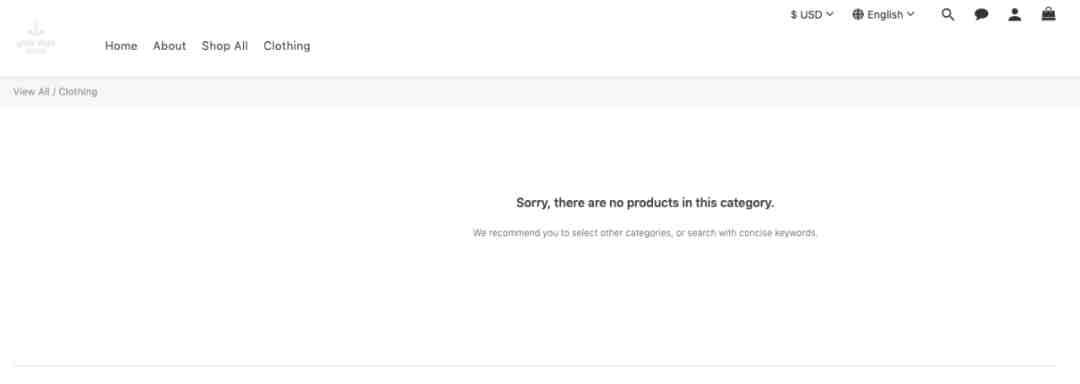The height and width of the screenshot is (384, 1080).
Task: Click the globe icon beside English
Action: click(858, 14)
